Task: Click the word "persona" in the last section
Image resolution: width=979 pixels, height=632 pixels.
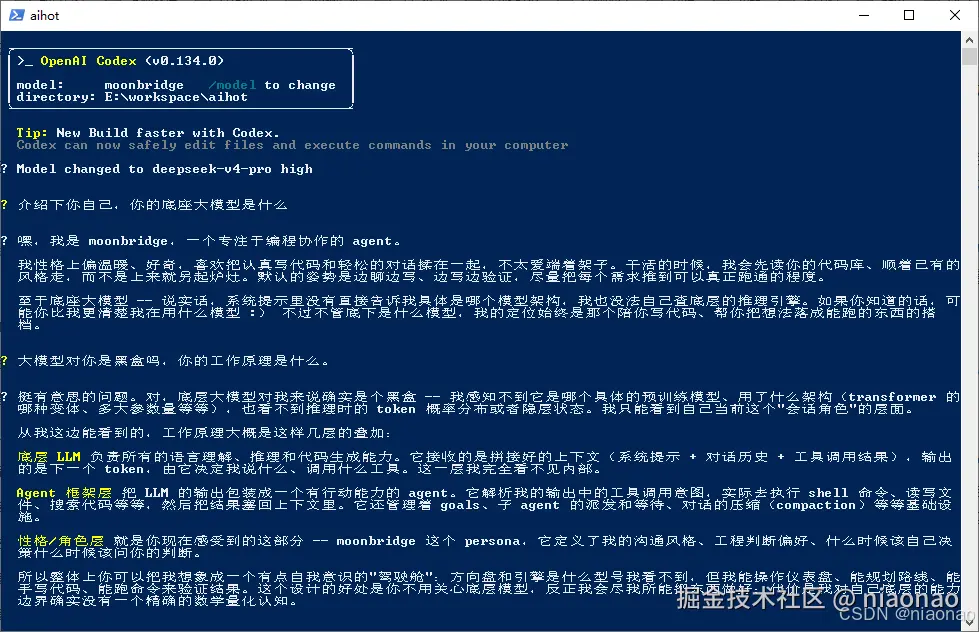Action: pos(492,541)
